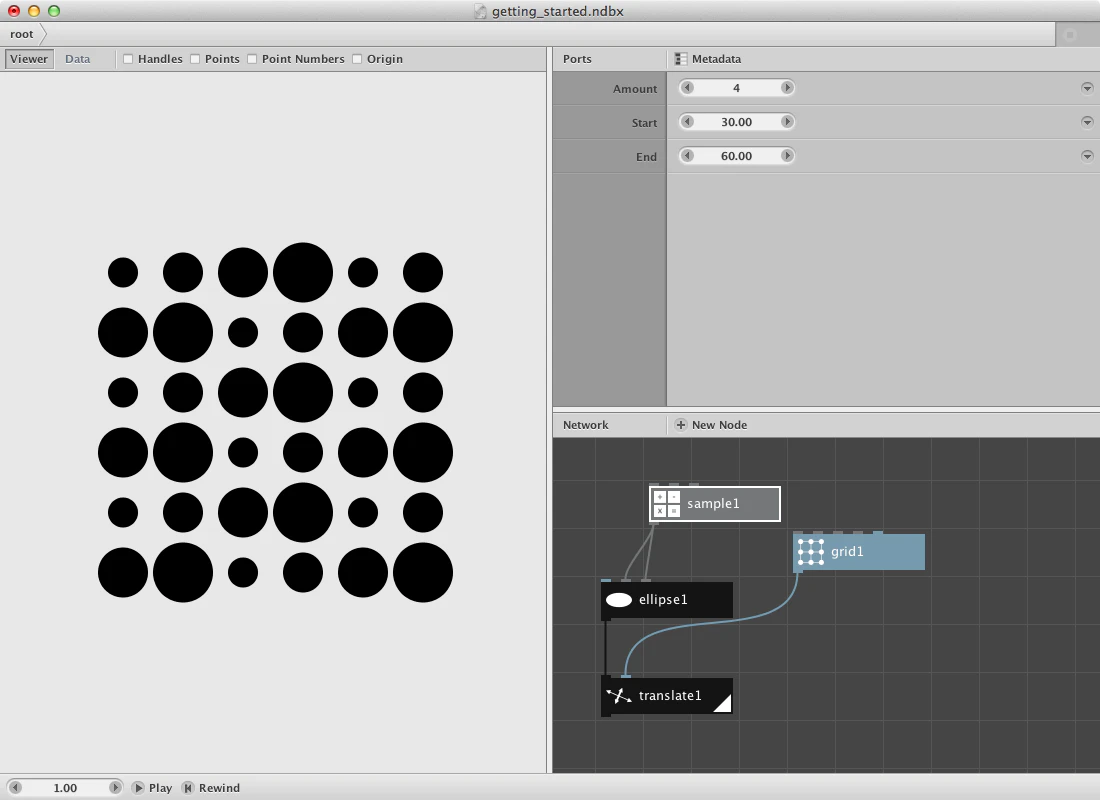Screen dimensions: 1100x800
Task: Open the Amount port dropdown arrow
Action: (1087, 88)
